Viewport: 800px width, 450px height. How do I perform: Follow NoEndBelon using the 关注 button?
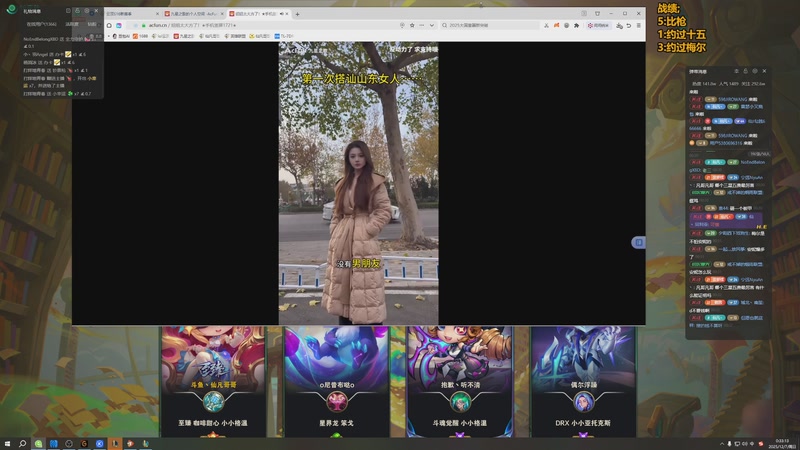click(696, 162)
